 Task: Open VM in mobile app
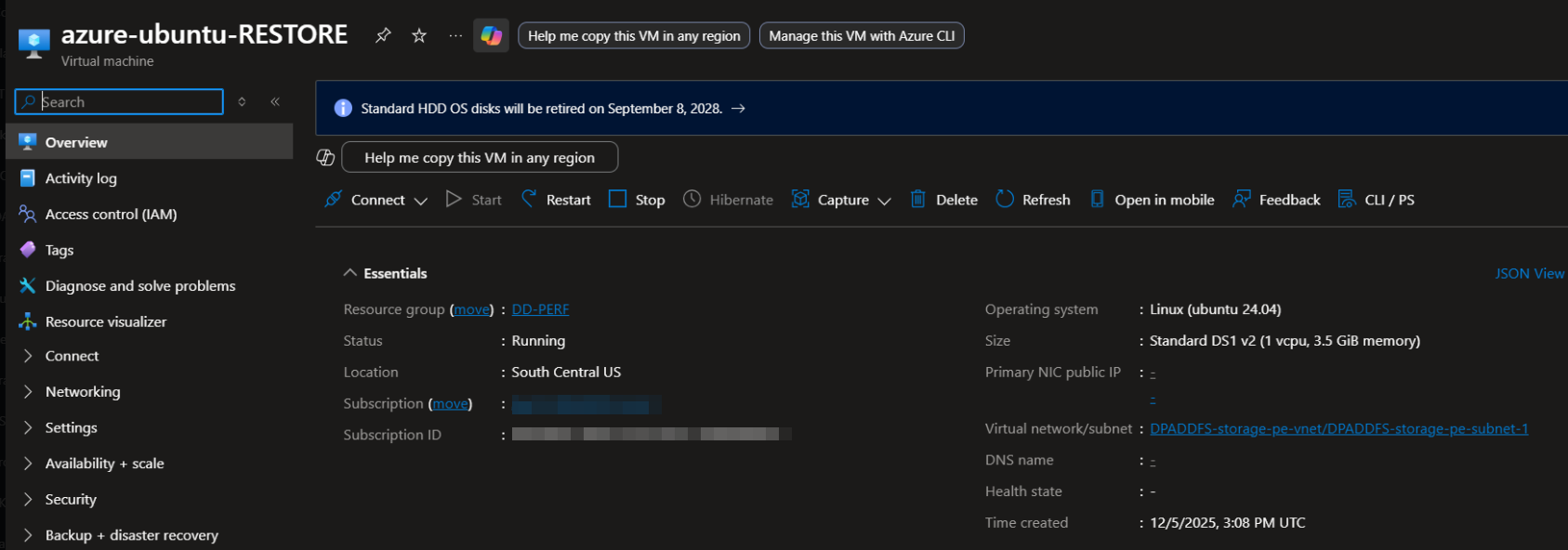(1152, 200)
